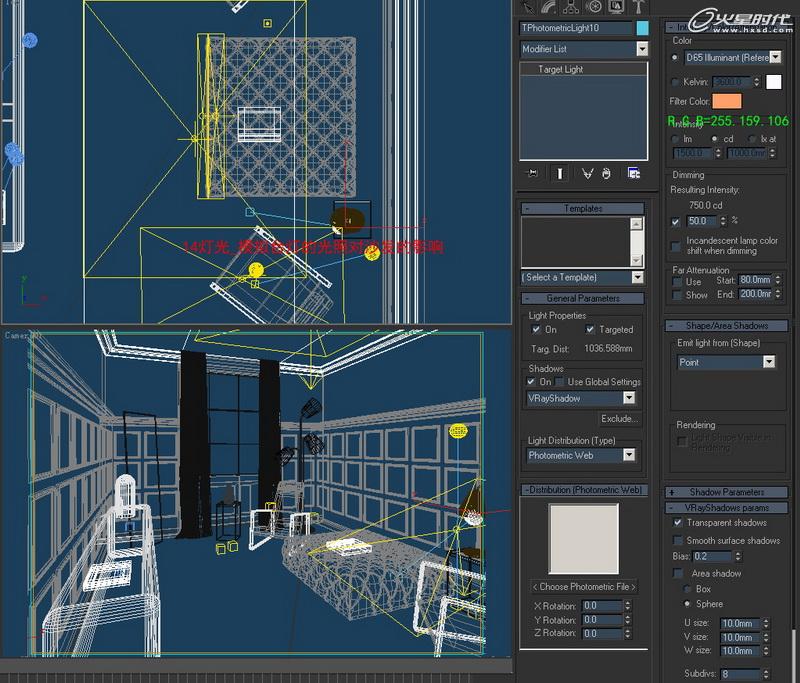
Task: Collapse the General Parameters rollout
Action: point(583,298)
